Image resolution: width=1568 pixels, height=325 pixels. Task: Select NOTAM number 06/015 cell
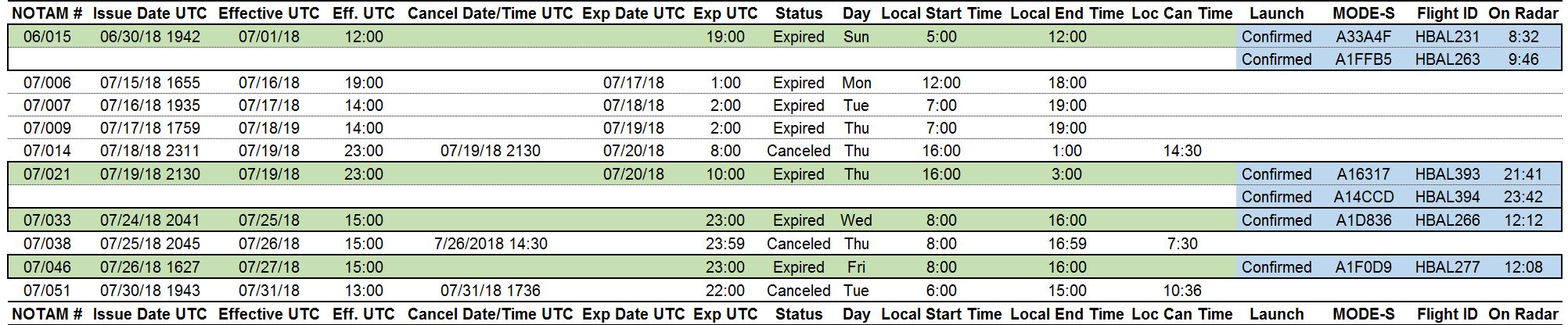click(x=47, y=37)
